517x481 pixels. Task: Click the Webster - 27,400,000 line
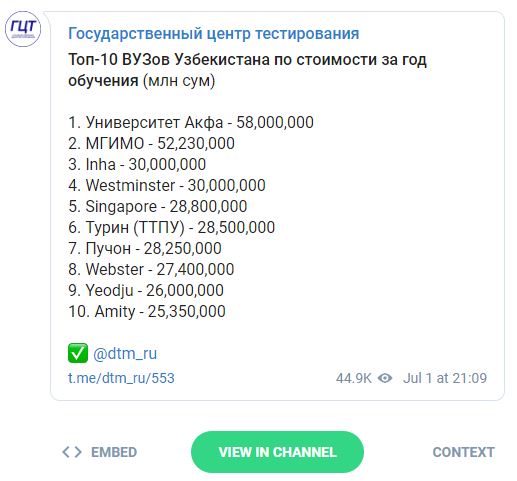[151, 269]
